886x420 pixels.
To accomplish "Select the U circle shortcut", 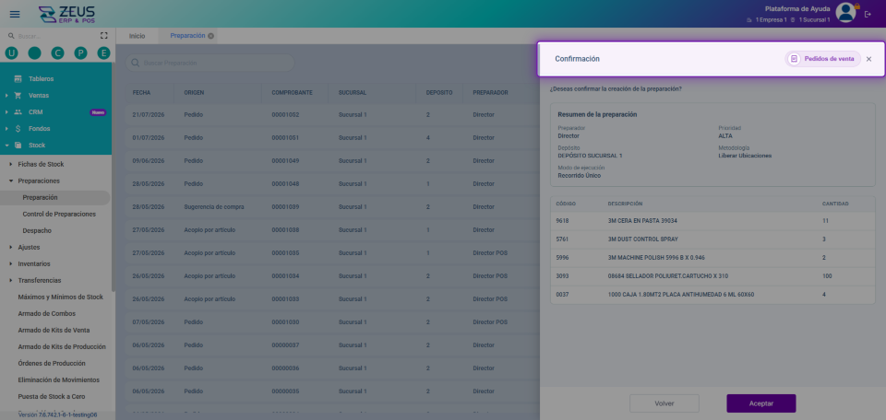I will (11, 53).
